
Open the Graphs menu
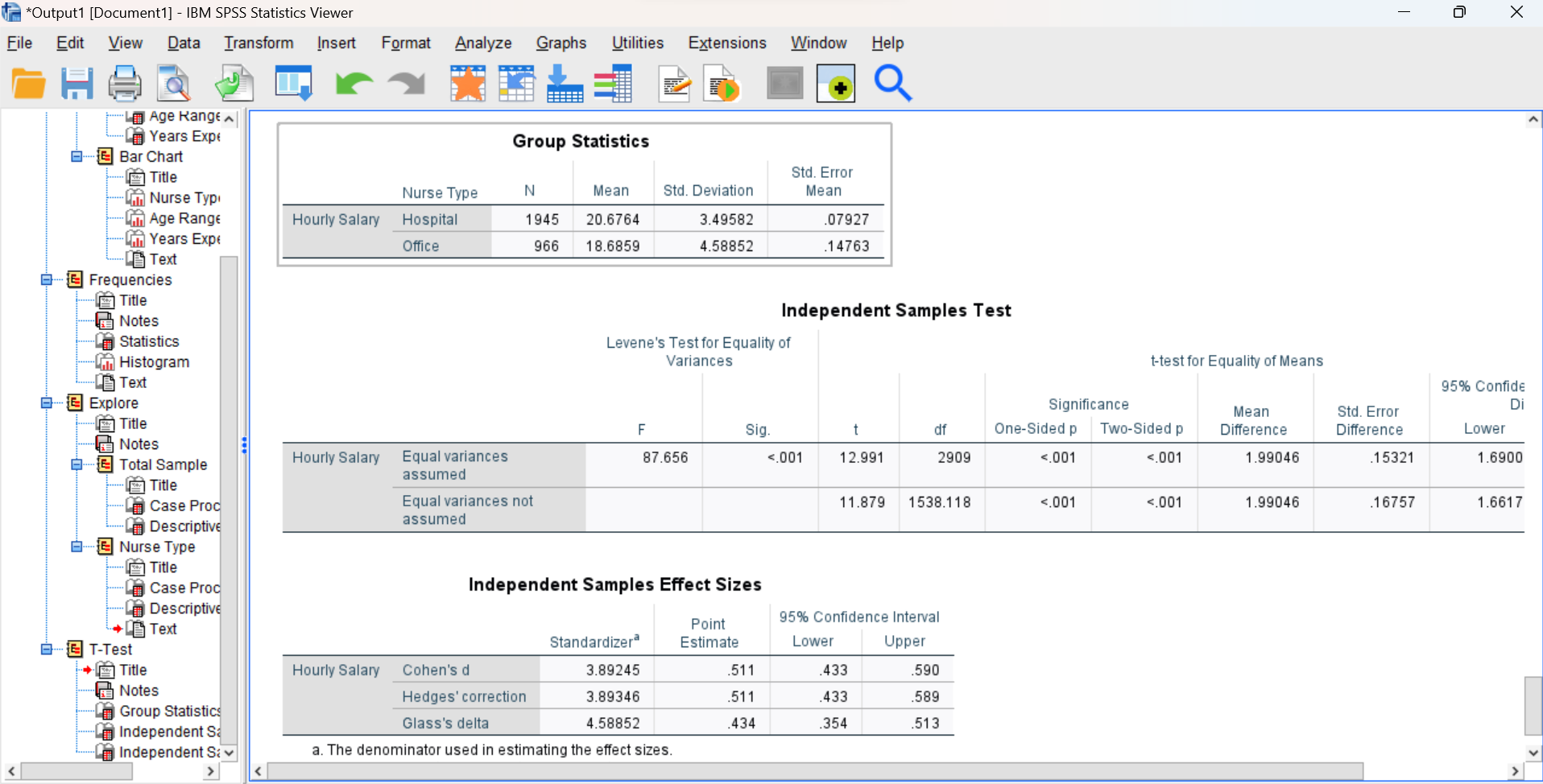point(561,43)
